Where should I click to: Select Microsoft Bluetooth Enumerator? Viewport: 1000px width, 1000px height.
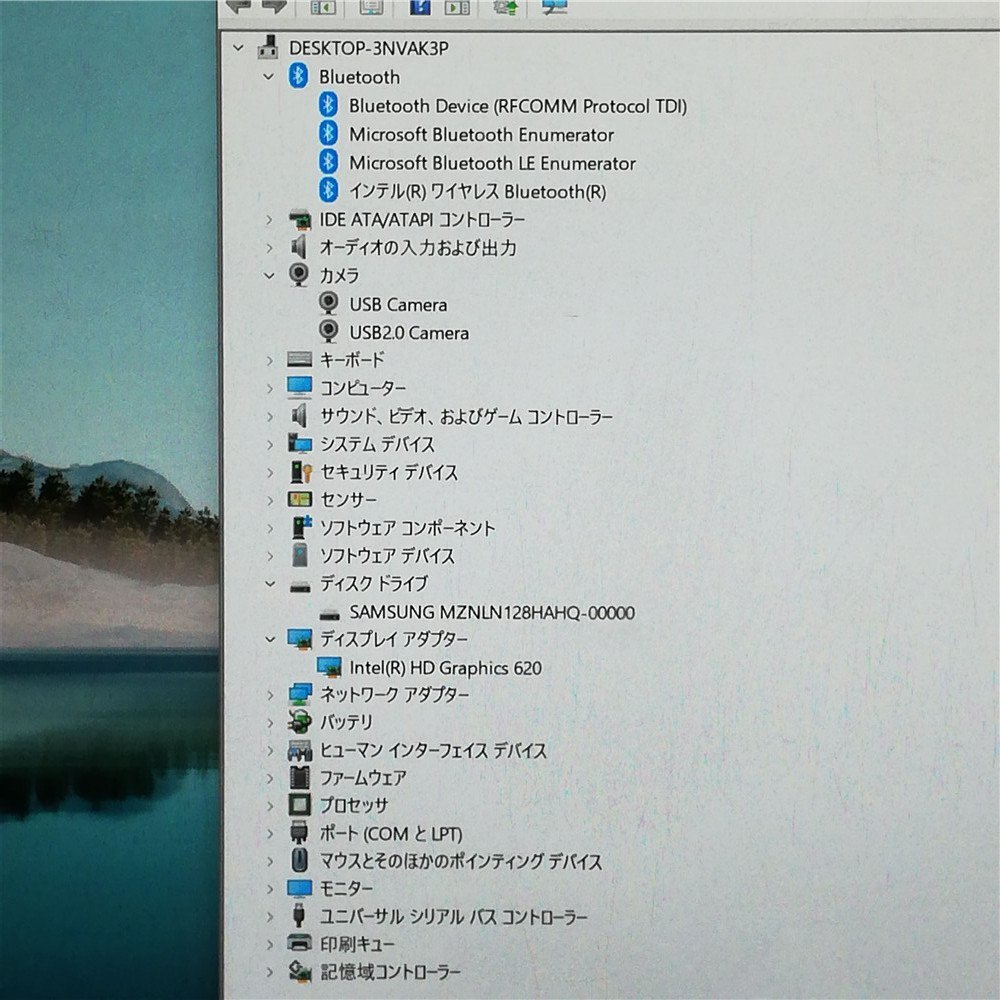pos(481,134)
